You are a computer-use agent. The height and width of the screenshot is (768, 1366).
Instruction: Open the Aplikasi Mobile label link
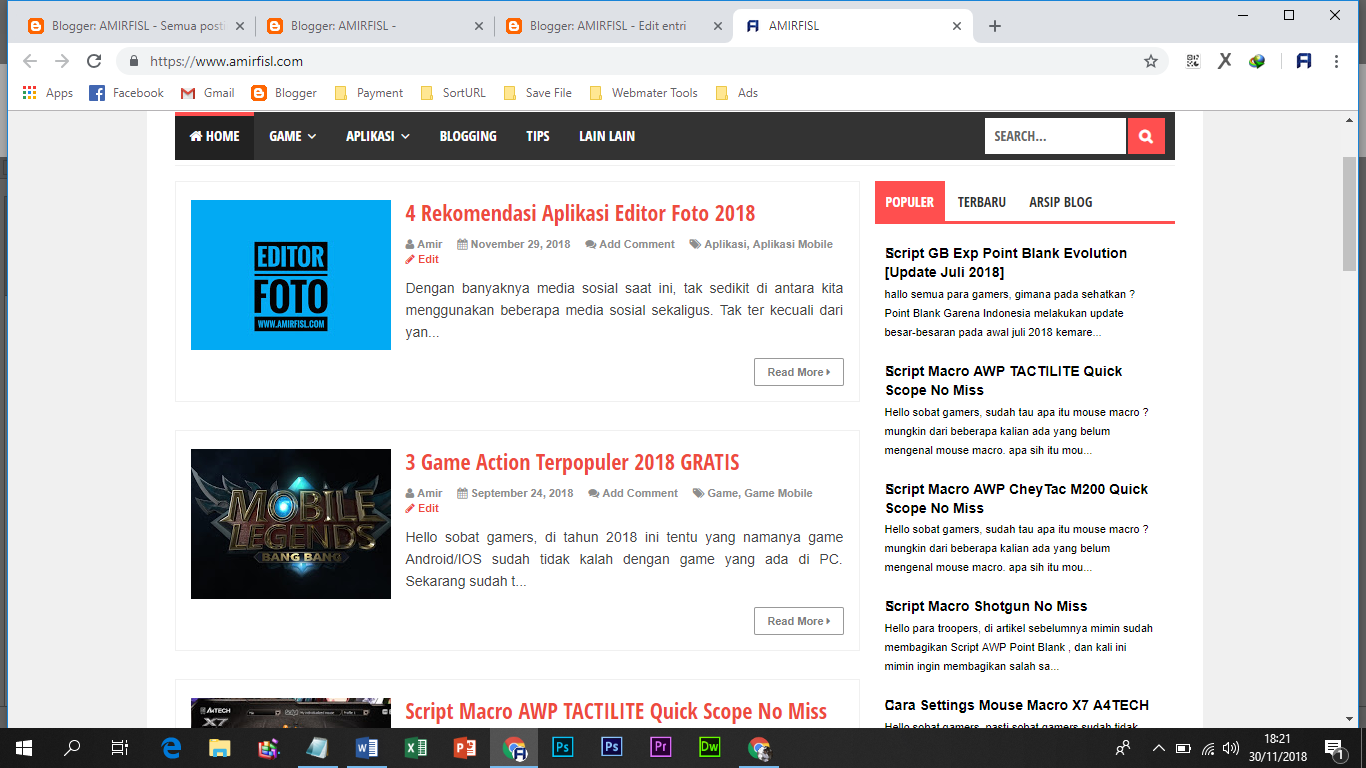(x=793, y=244)
